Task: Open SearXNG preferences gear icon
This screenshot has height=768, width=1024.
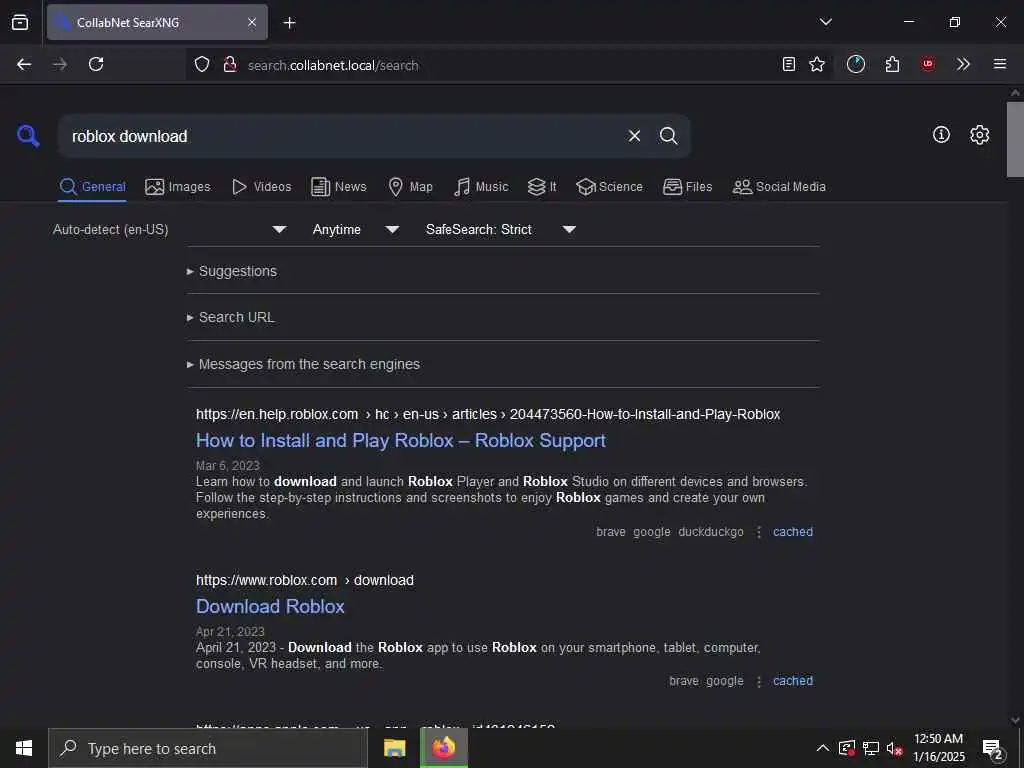Action: pos(980,135)
